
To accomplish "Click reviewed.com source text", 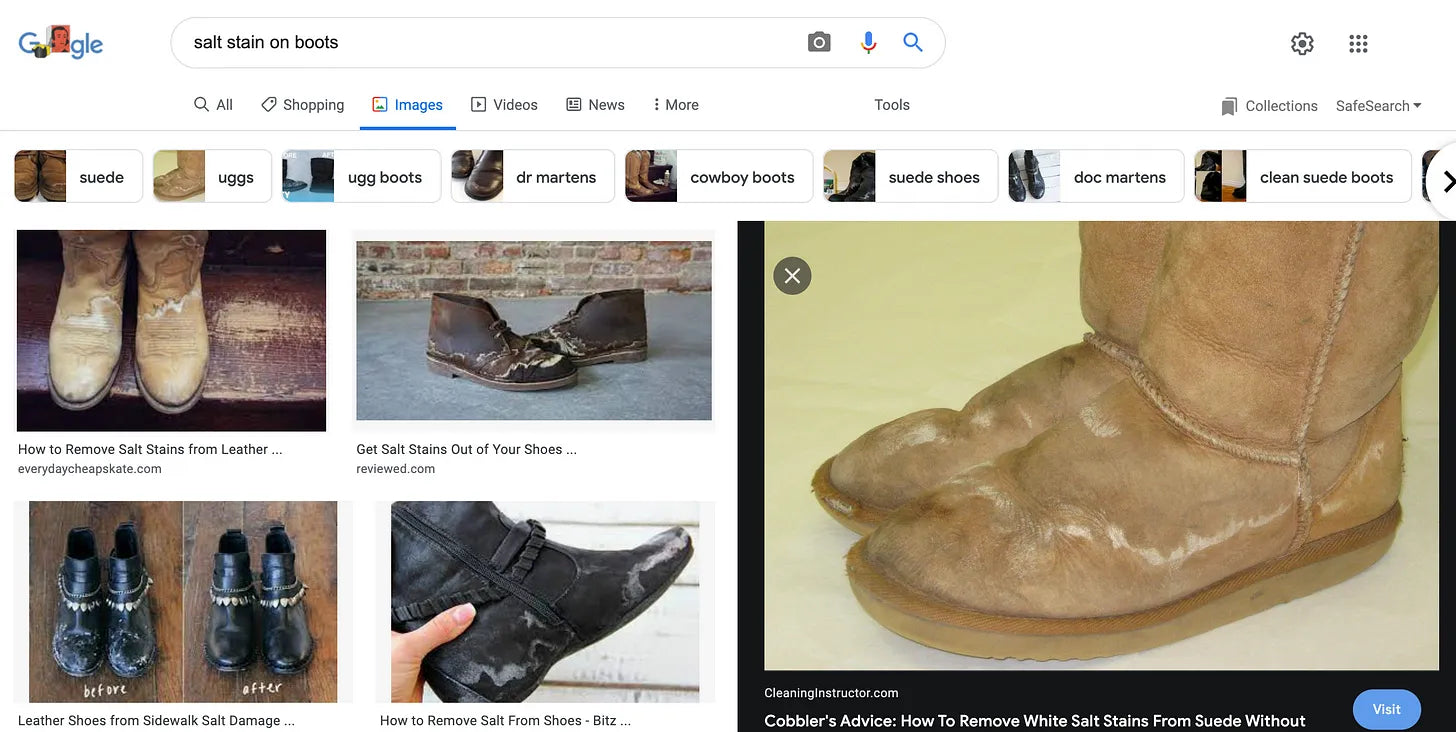I will tap(395, 469).
